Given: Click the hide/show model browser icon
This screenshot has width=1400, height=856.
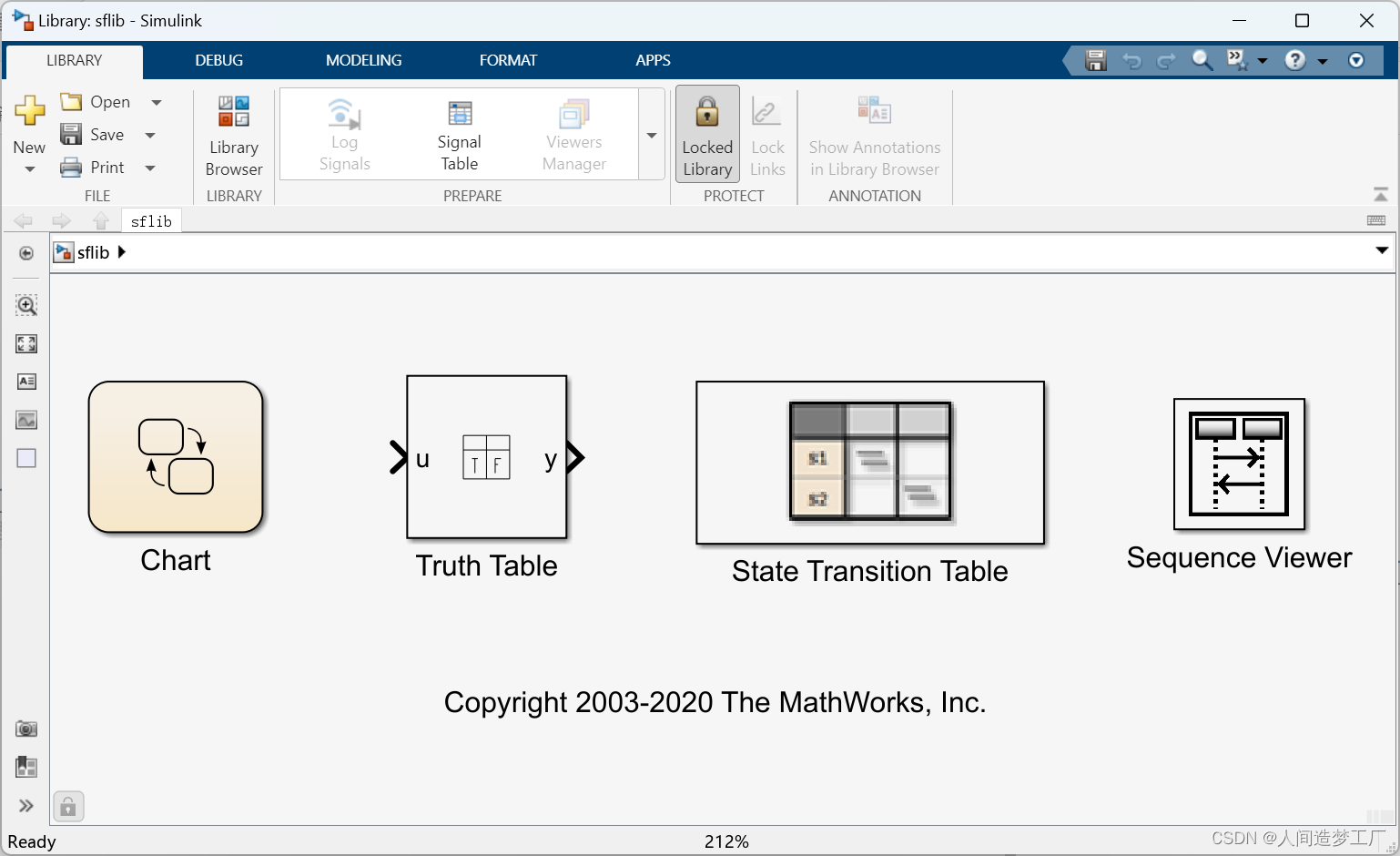Looking at the screenshot, I should click(x=26, y=253).
